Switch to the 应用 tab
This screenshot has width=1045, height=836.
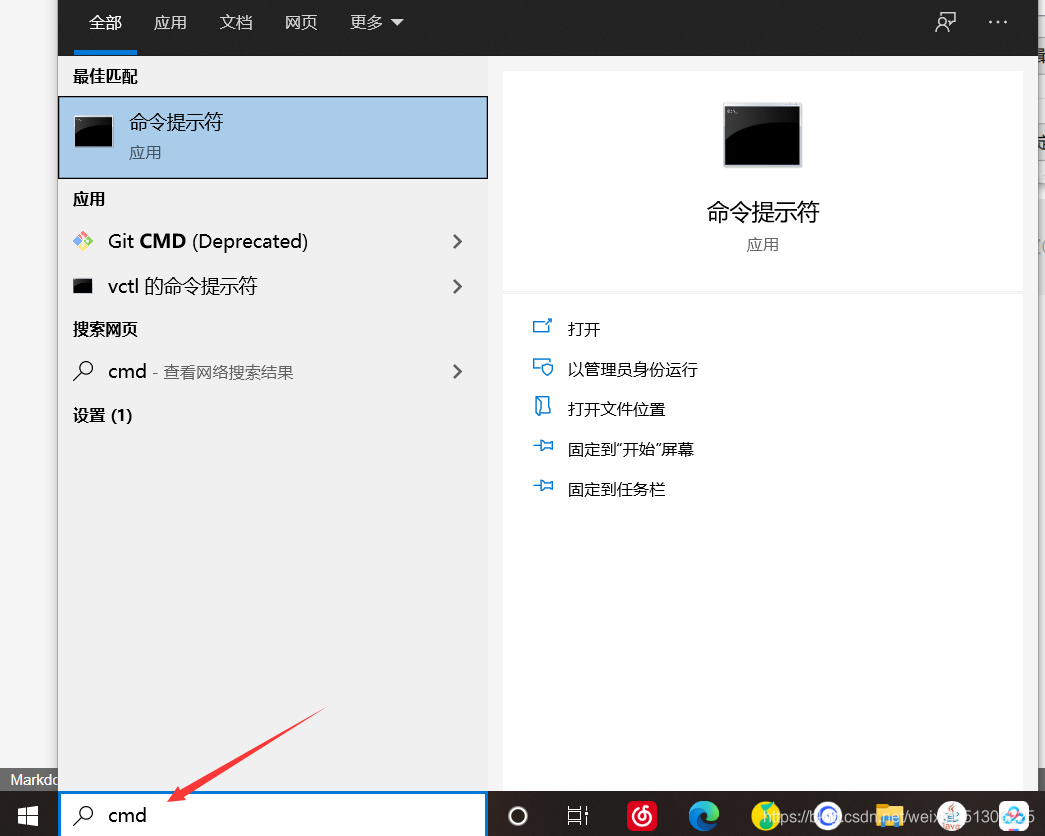pos(170,21)
